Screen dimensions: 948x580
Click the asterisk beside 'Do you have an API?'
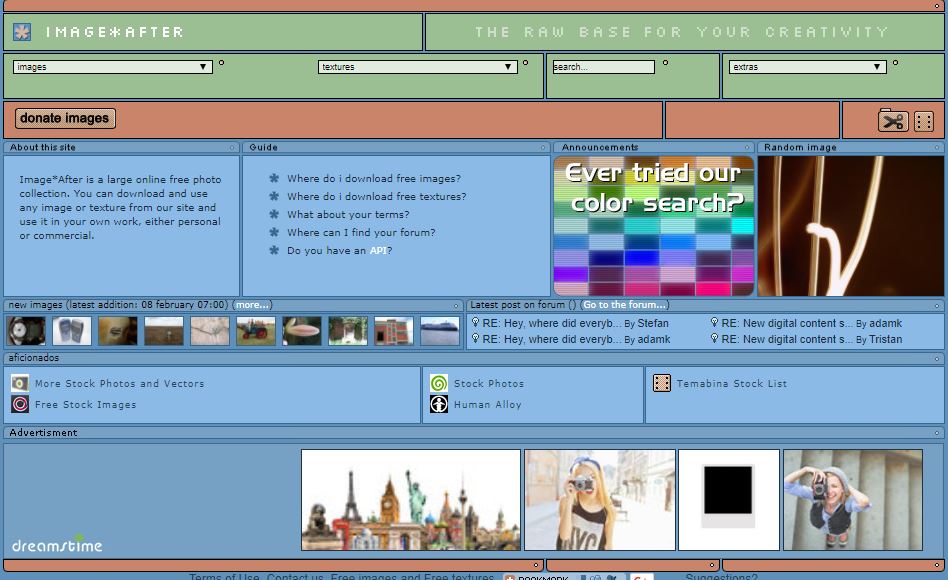274,250
